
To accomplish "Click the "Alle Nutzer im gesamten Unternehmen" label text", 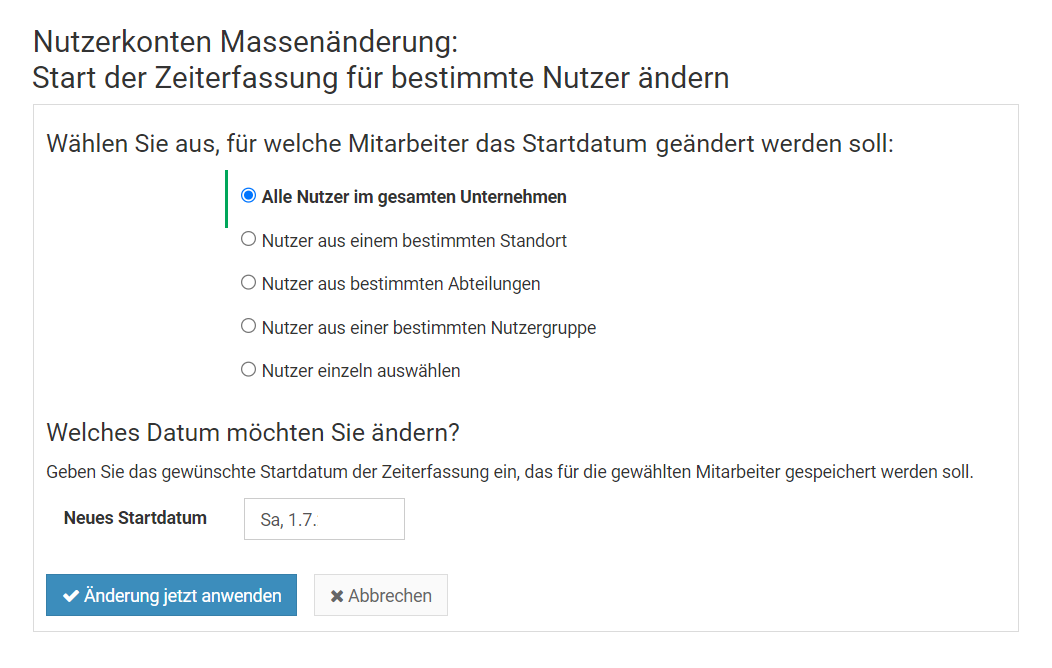I will (414, 197).
